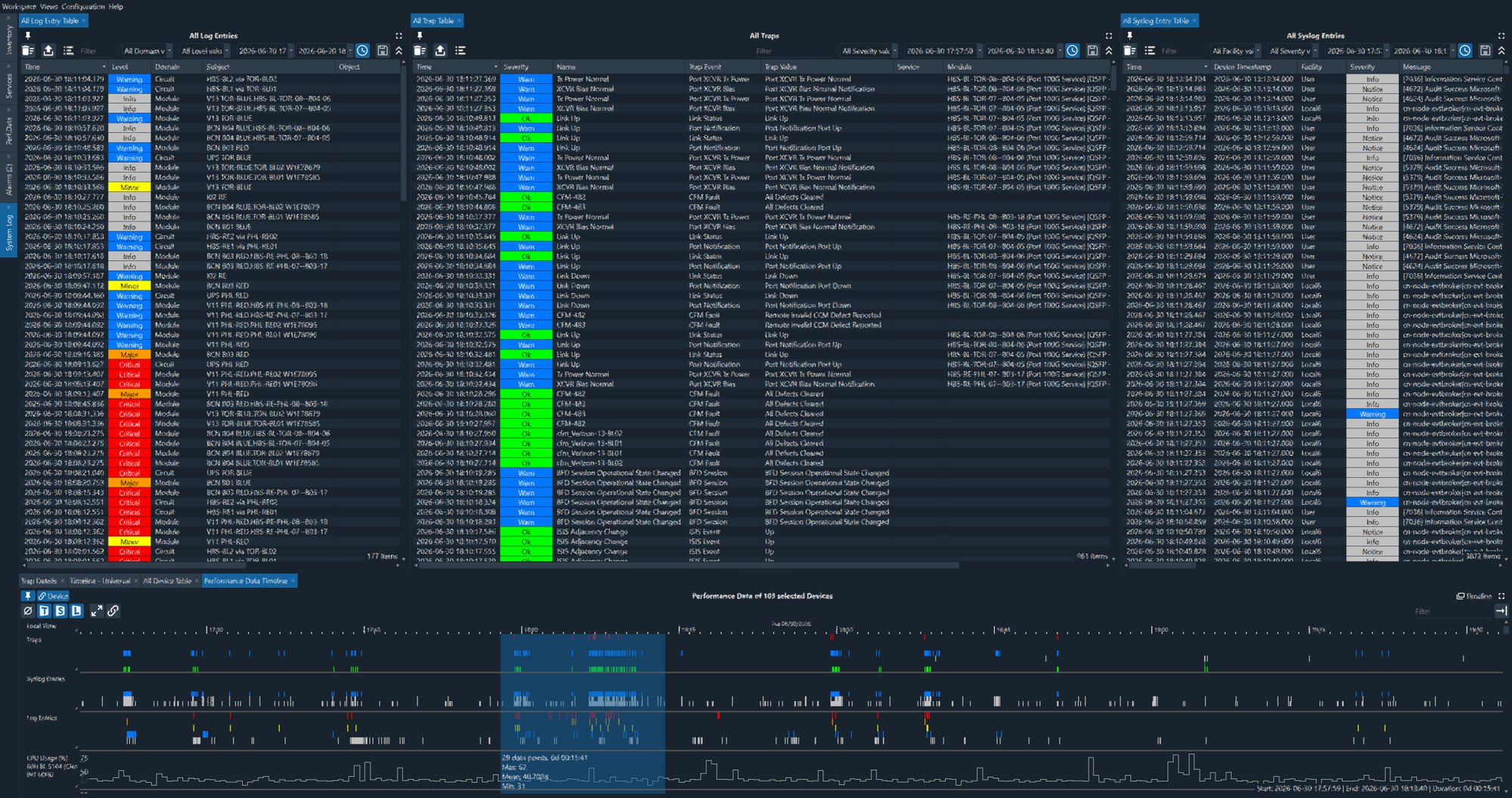Viewport: 1512px width, 798px height.
Task: Click export icon in All Traps toolbar
Action: 440,51
